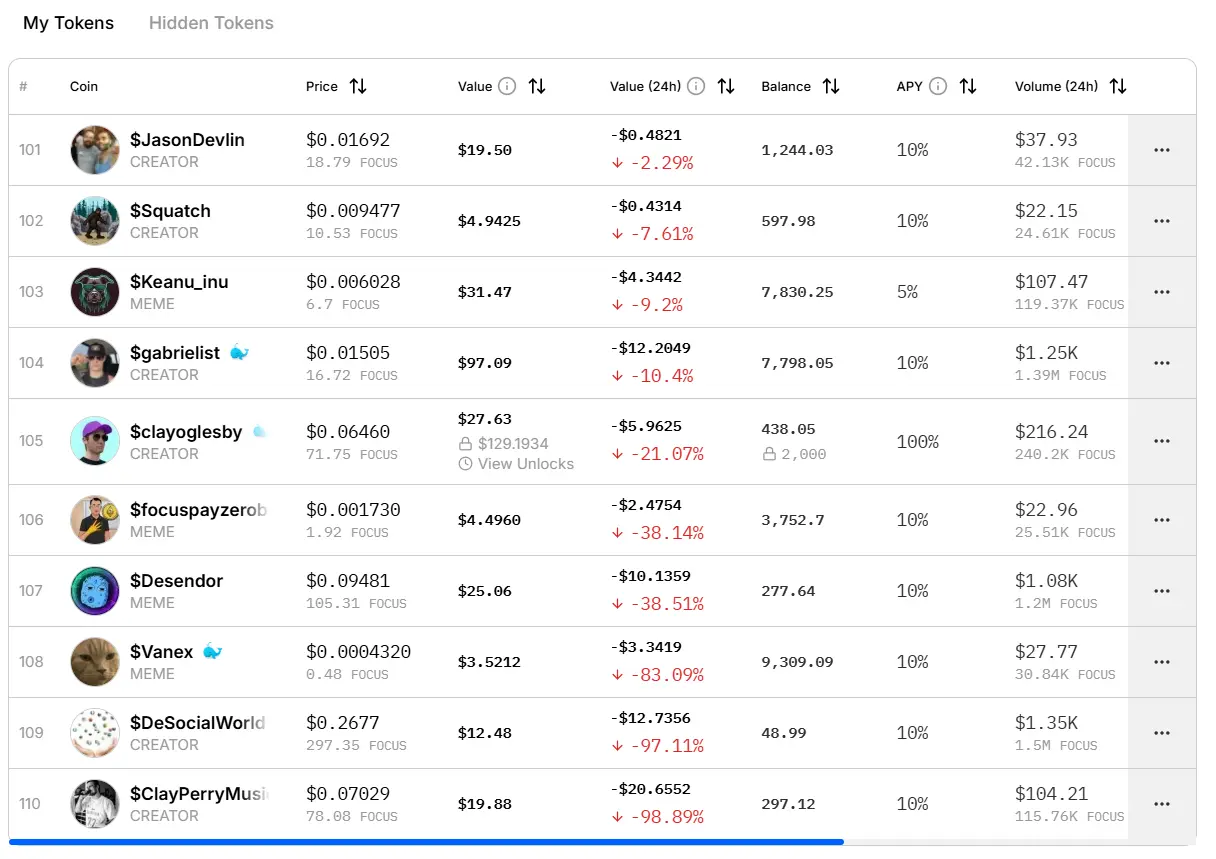Switch to Hidden Tokens tab
Screen dimensions: 1216x859
point(211,23)
